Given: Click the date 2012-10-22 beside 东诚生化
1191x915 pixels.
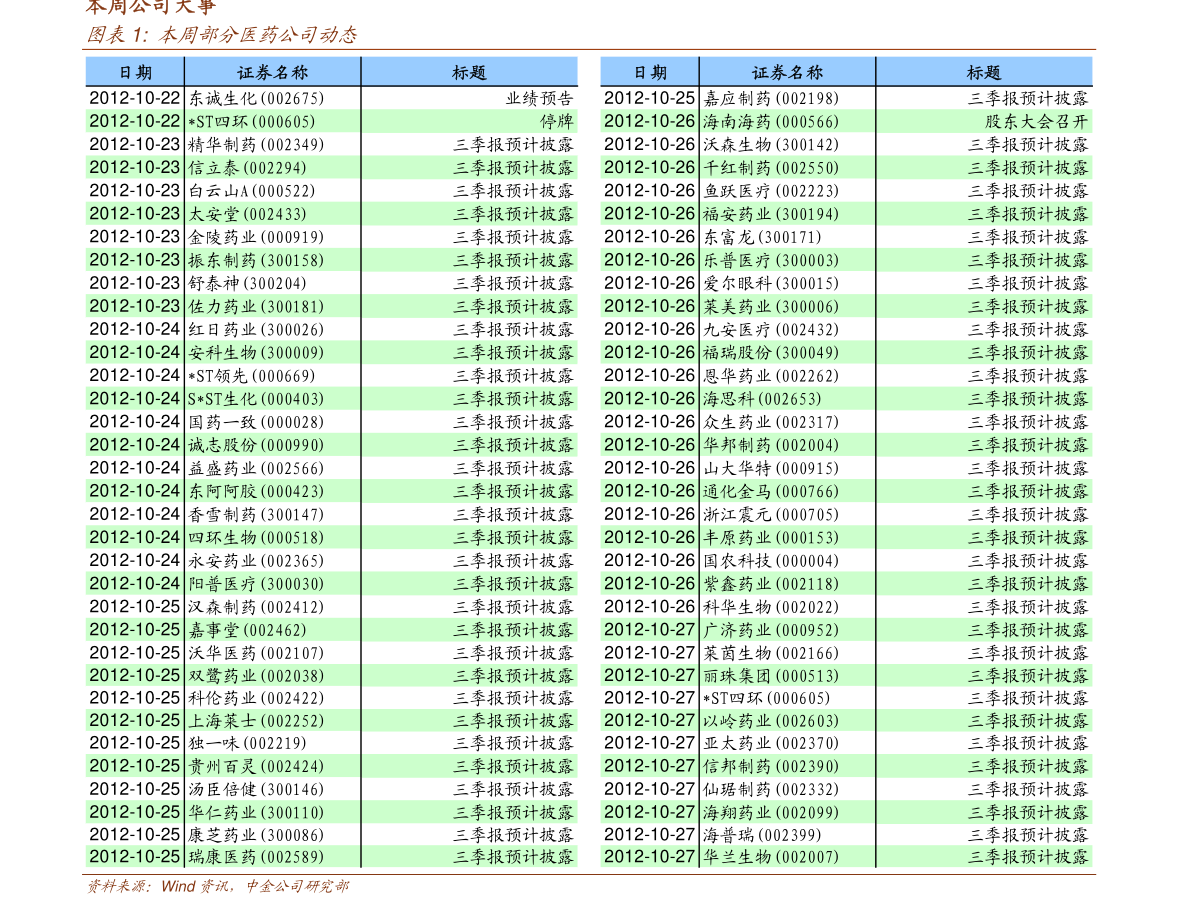Looking at the screenshot, I should pos(135,98).
